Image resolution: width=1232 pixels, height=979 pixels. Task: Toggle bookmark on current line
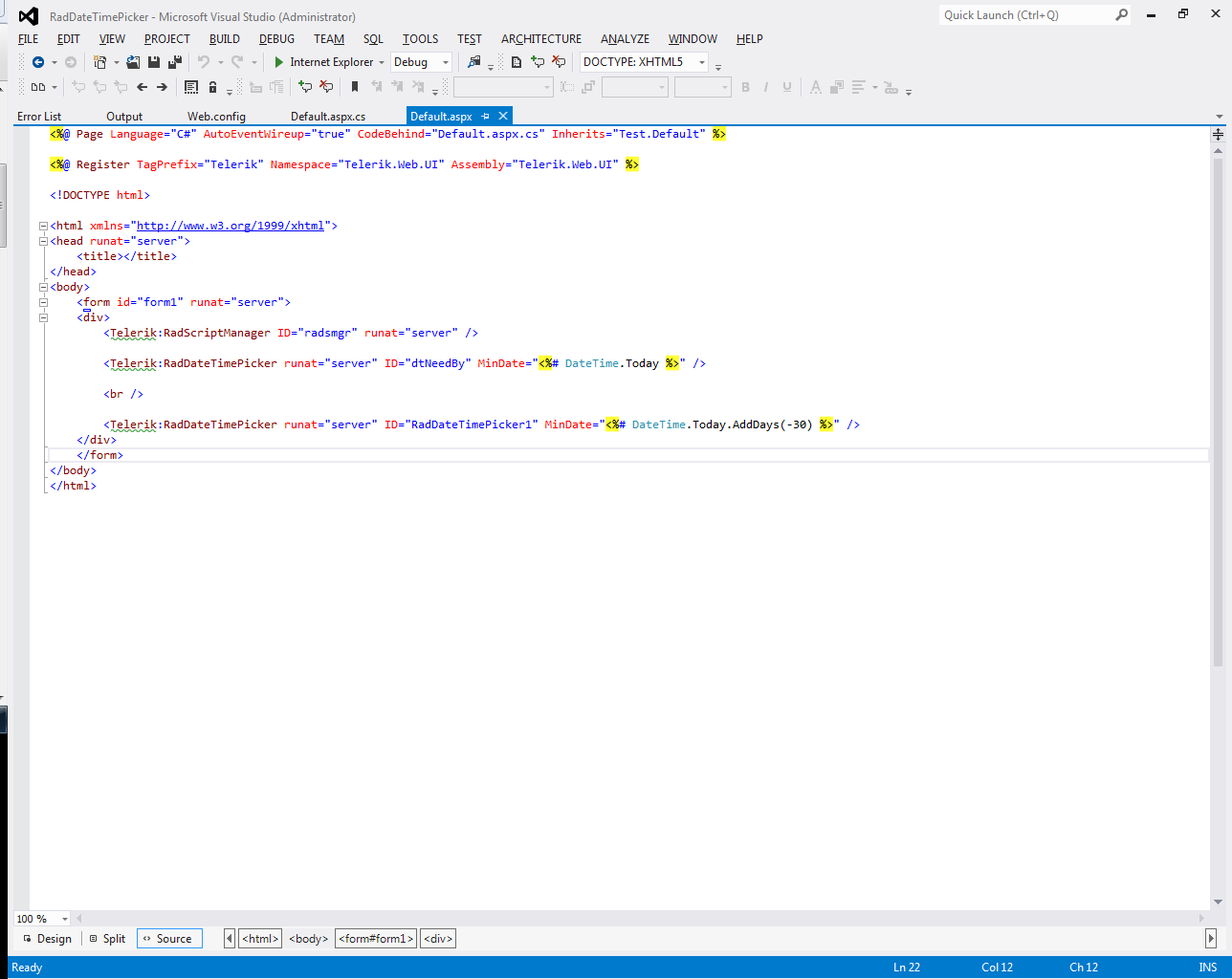pos(355,87)
